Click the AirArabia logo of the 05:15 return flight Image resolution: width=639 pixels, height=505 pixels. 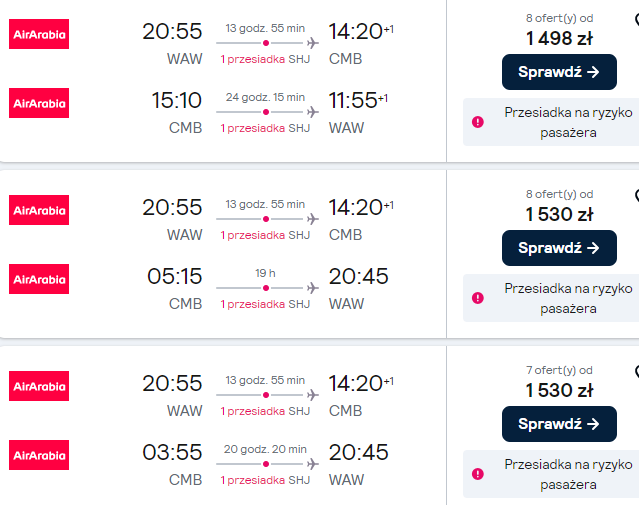click(39, 279)
